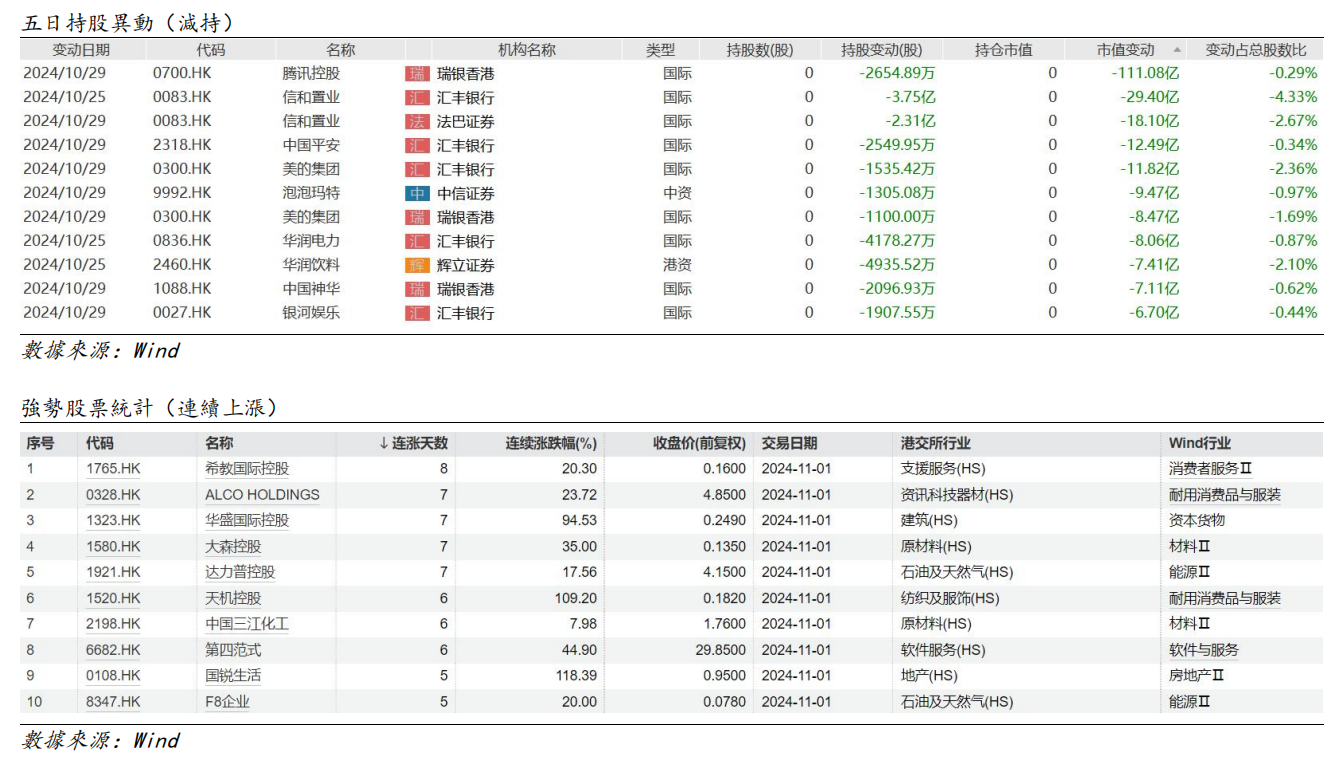The width and height of the screenshot is (1333, 761).
Task: Select the -4.33% share ratio value
Action: pyautogui.click(x=1293, y=98)
